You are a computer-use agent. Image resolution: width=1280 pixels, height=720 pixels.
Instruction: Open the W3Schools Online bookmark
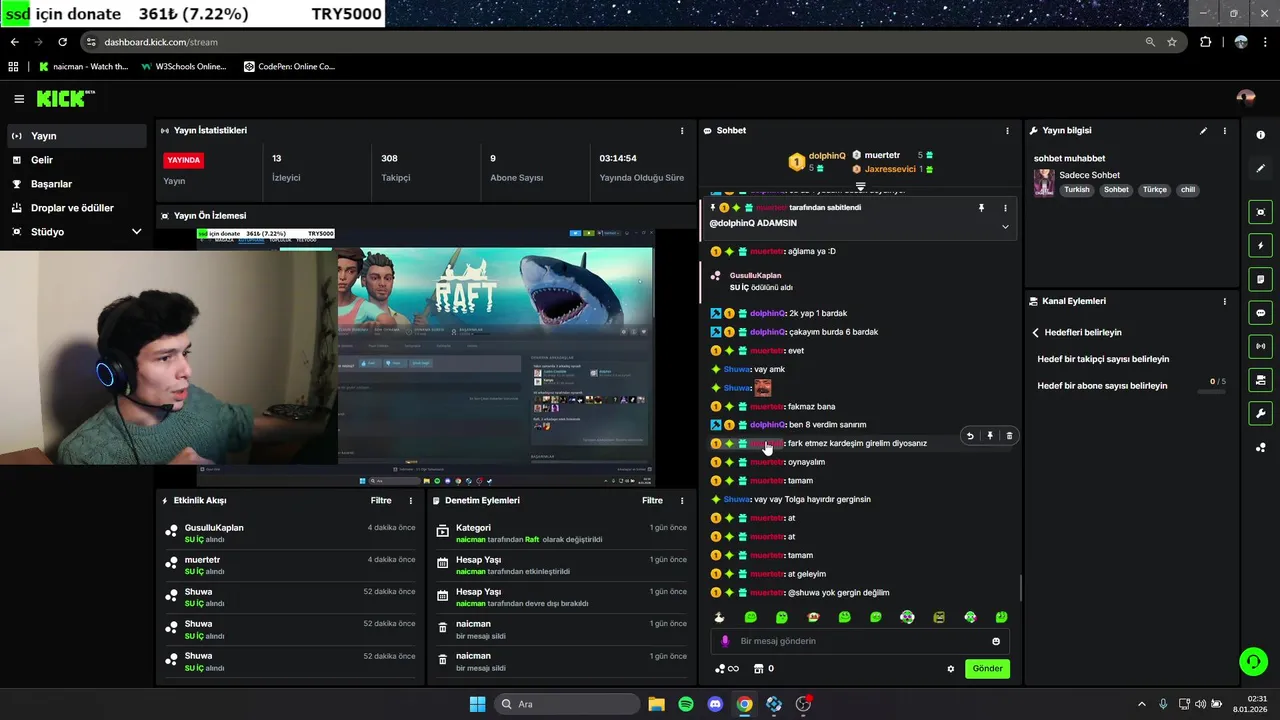[183, 67]
